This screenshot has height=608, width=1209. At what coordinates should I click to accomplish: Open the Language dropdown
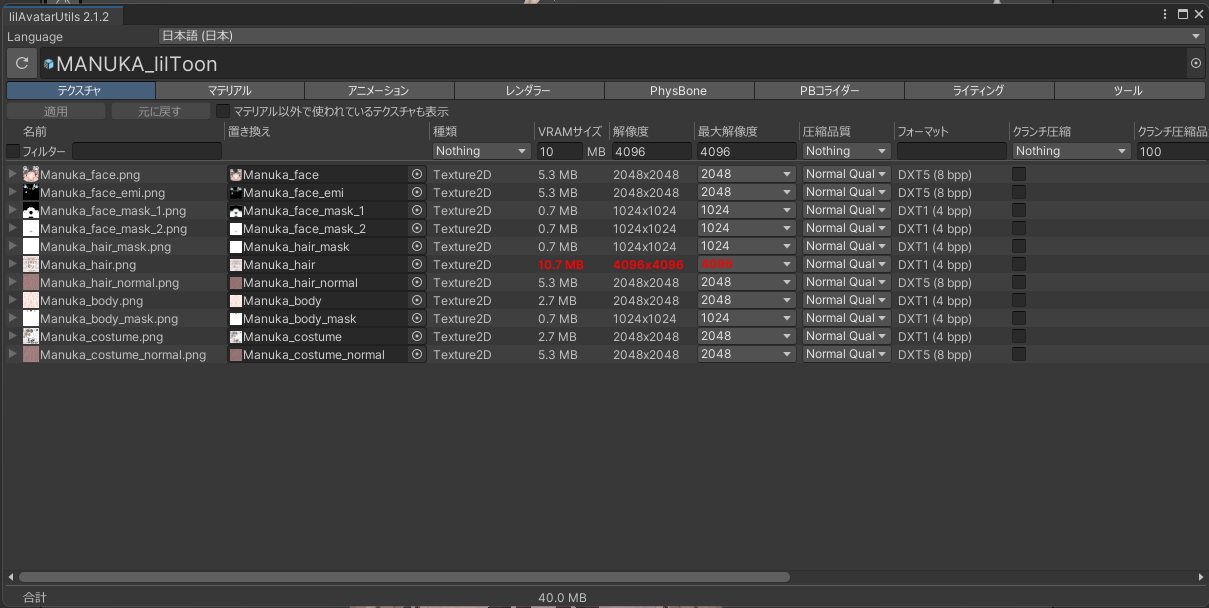pyautogui.click(x=681, y=36)
